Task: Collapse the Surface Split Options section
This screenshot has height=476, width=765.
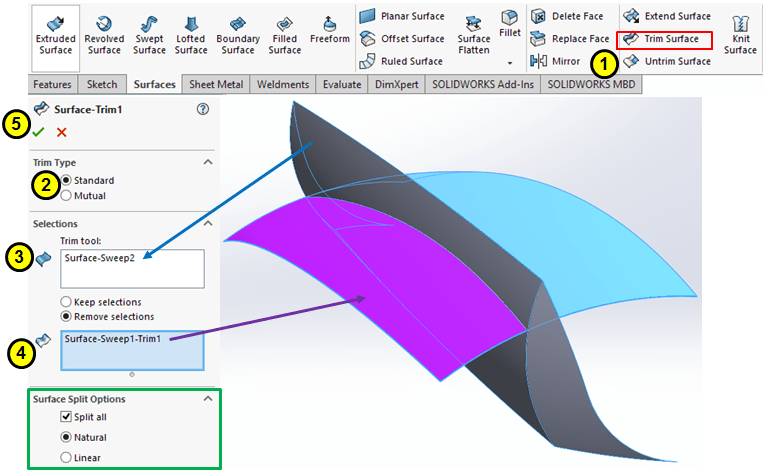Action: pos(208,399)
